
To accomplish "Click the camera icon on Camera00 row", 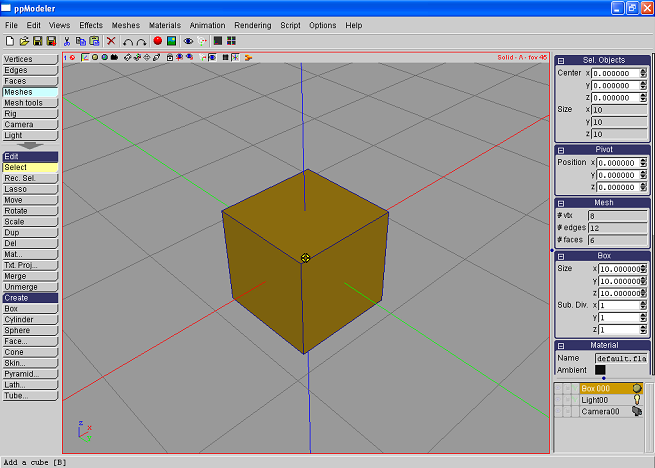I will [637, 411].
